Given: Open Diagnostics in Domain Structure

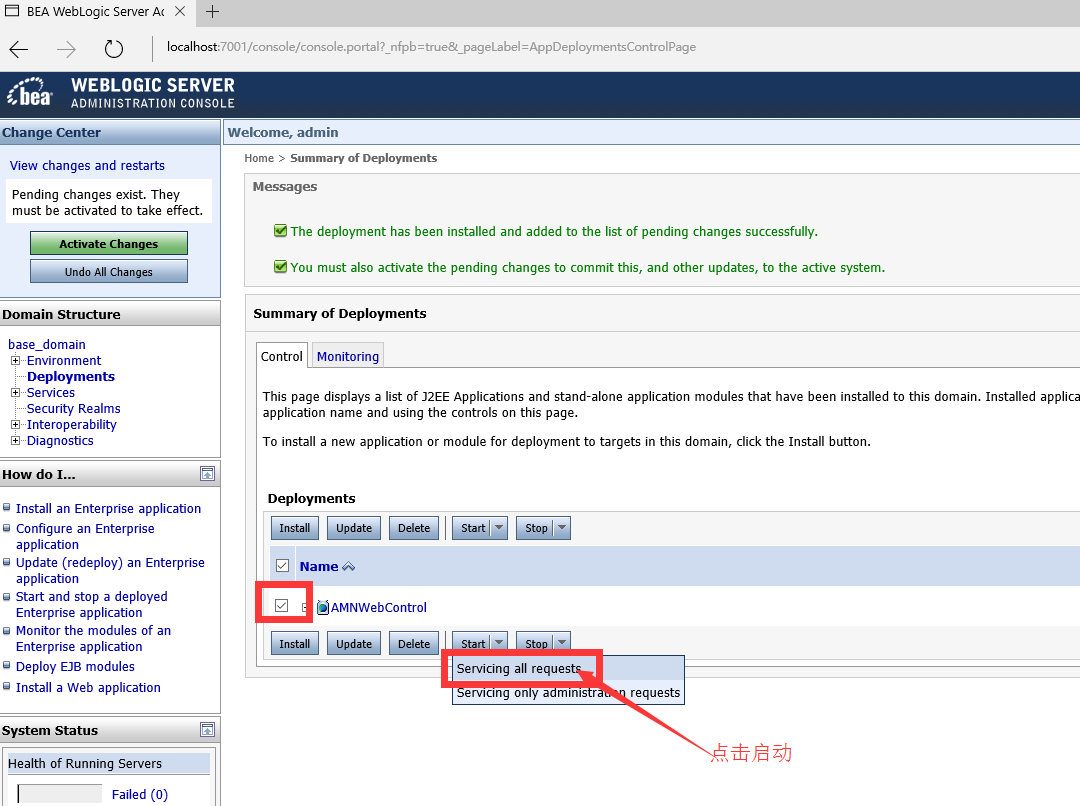Looking at the screenshot, I should coord(60,440).
